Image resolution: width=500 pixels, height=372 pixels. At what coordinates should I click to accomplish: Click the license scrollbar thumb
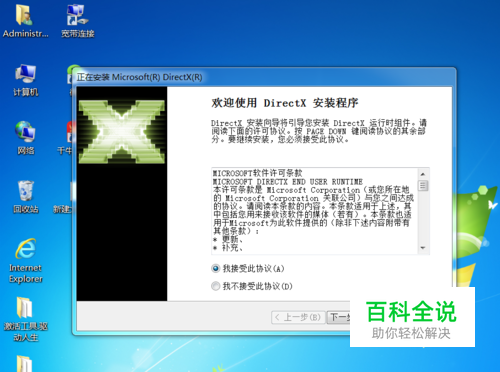pos(423,186)
